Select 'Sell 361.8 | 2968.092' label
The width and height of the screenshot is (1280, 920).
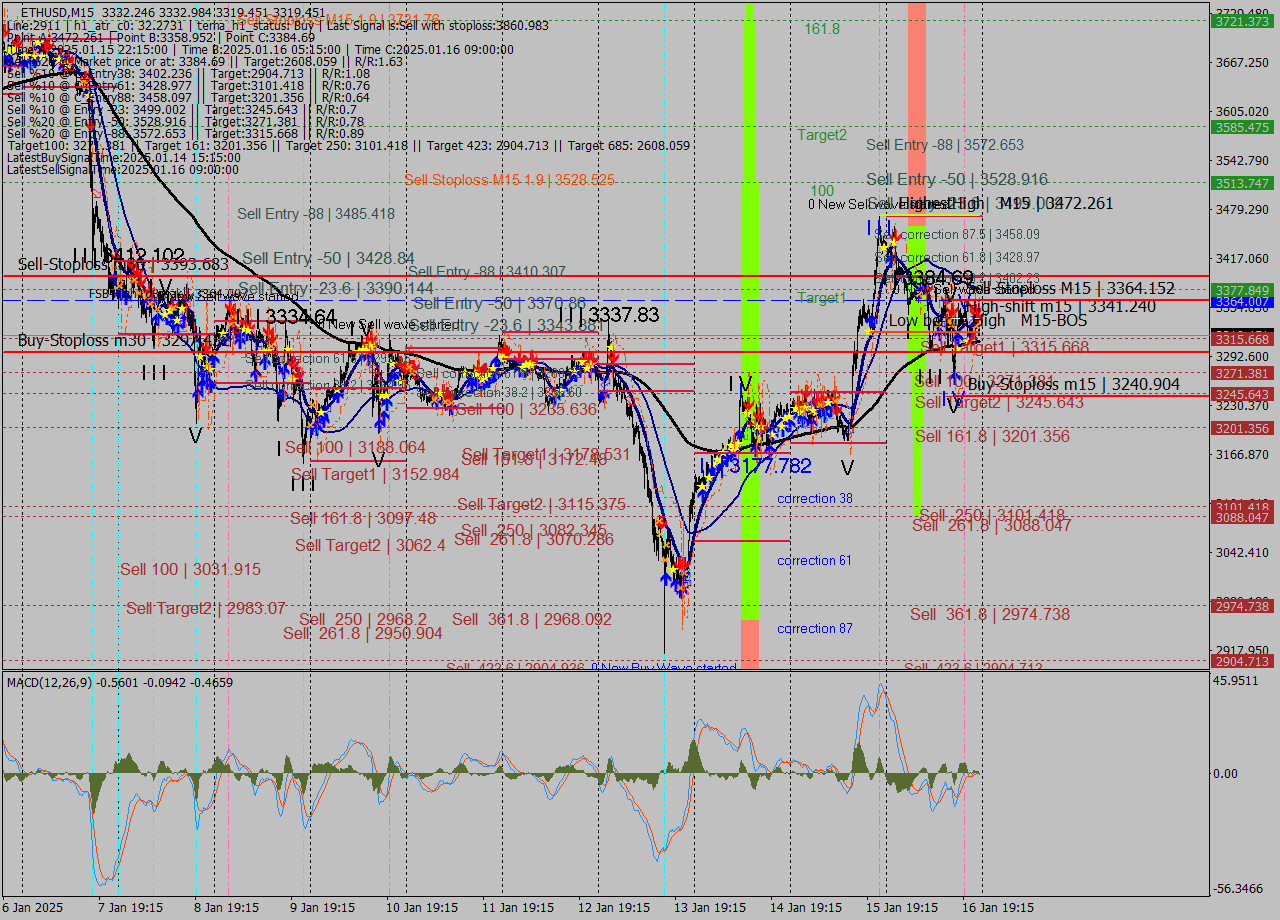point(532,620)
